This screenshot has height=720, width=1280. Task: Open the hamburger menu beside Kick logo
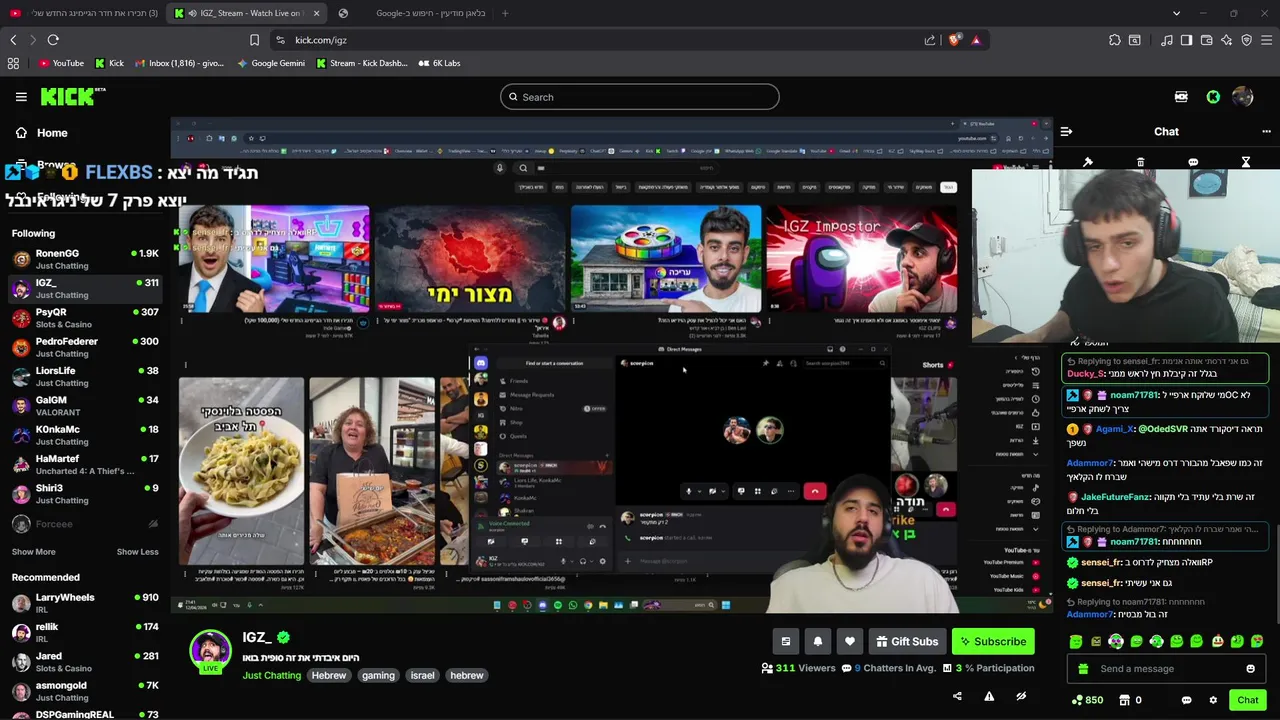pyautogui.click(x=21, y=97)
